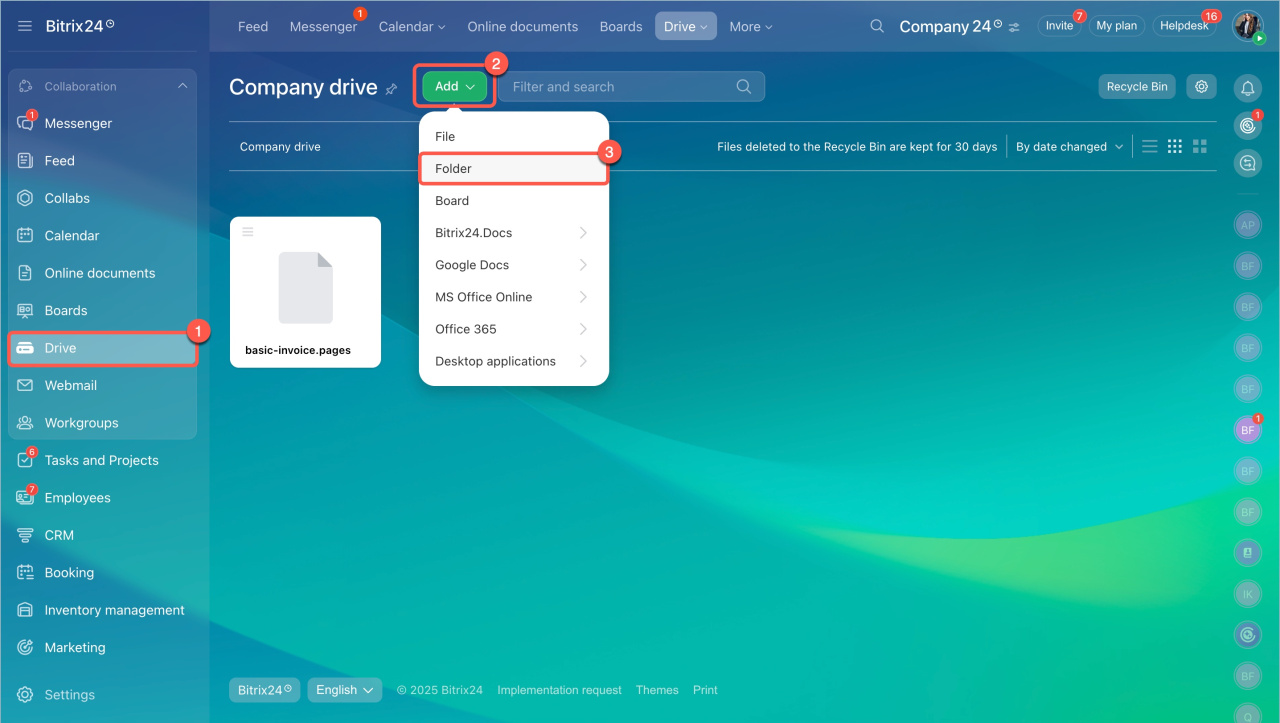Image resolution: width=1280 pixels, height=723 pixels.
Task: Open the Recycle Bin
Action: (1137, 87)
